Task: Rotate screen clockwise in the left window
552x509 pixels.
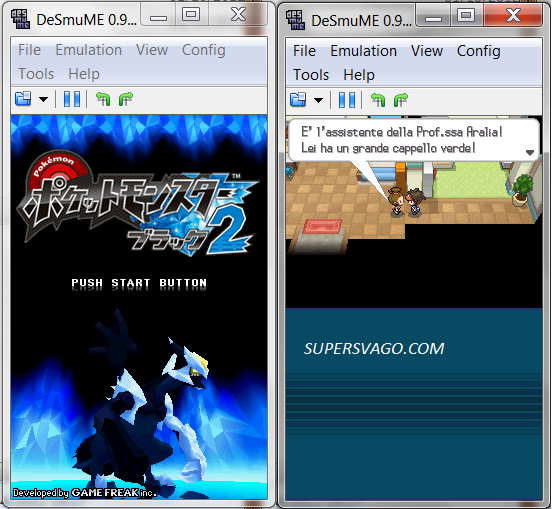Action: (x=126, y=99)
